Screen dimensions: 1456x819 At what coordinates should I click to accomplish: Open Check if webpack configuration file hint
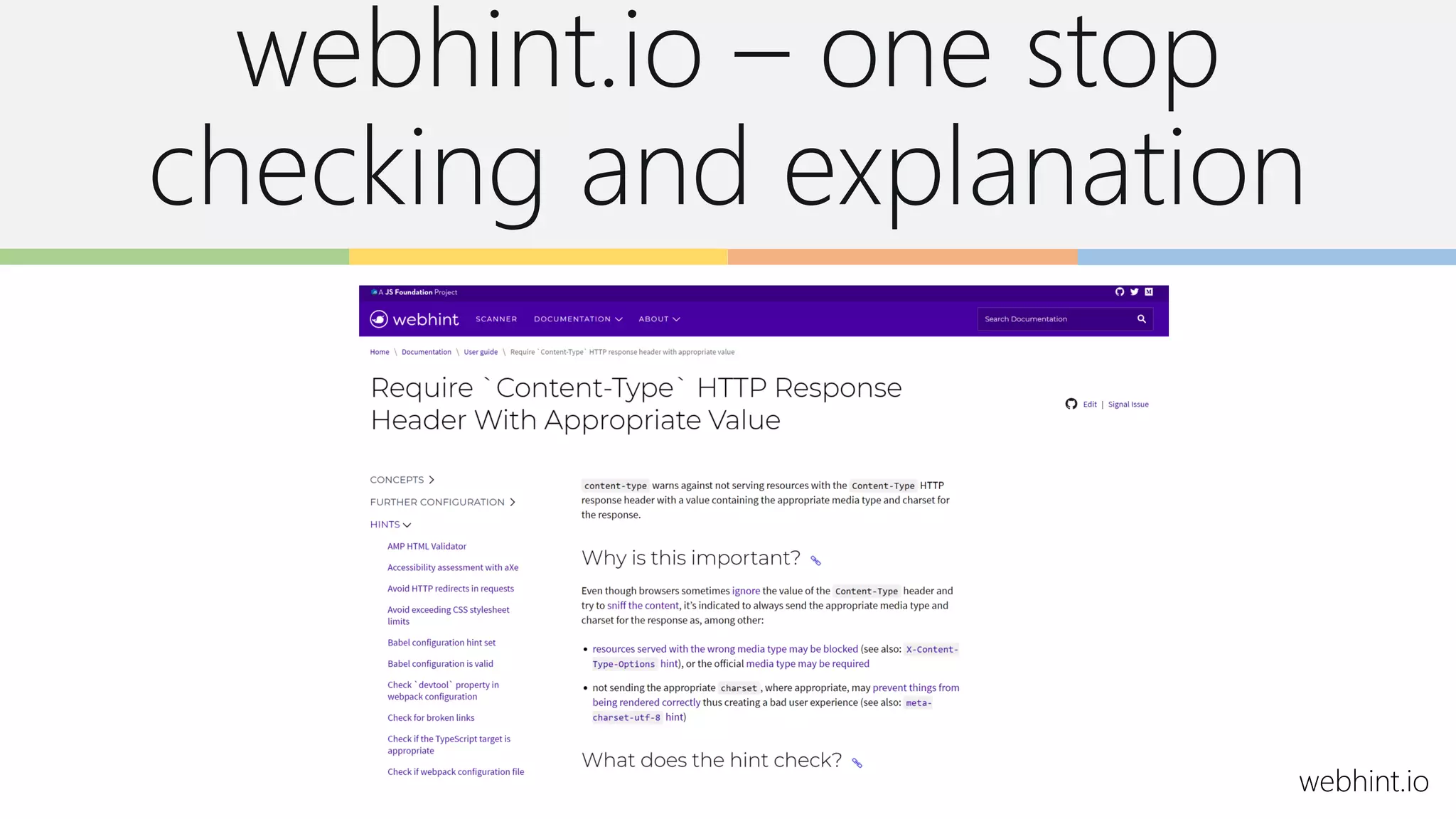pyautogui.click(x=456, y=772)
